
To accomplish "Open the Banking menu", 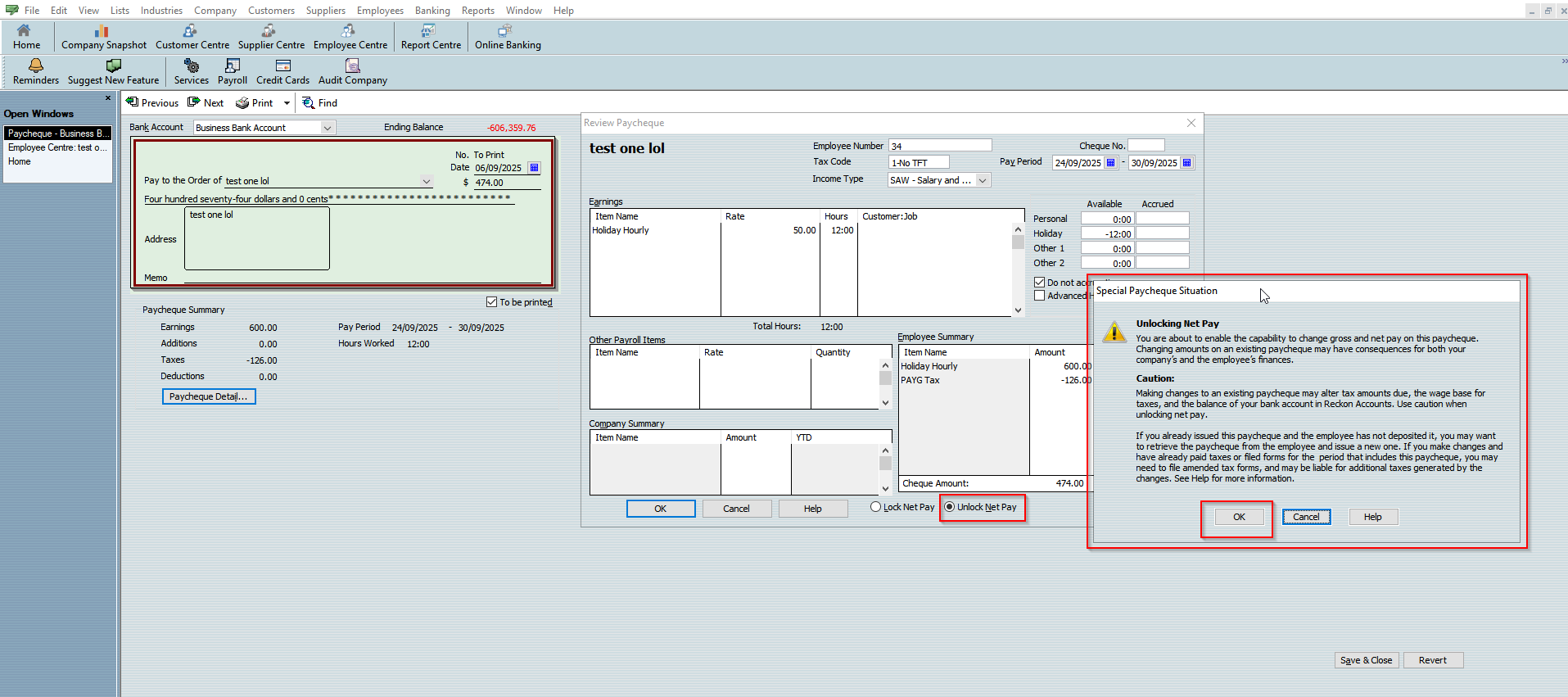I will click(432, 11).
